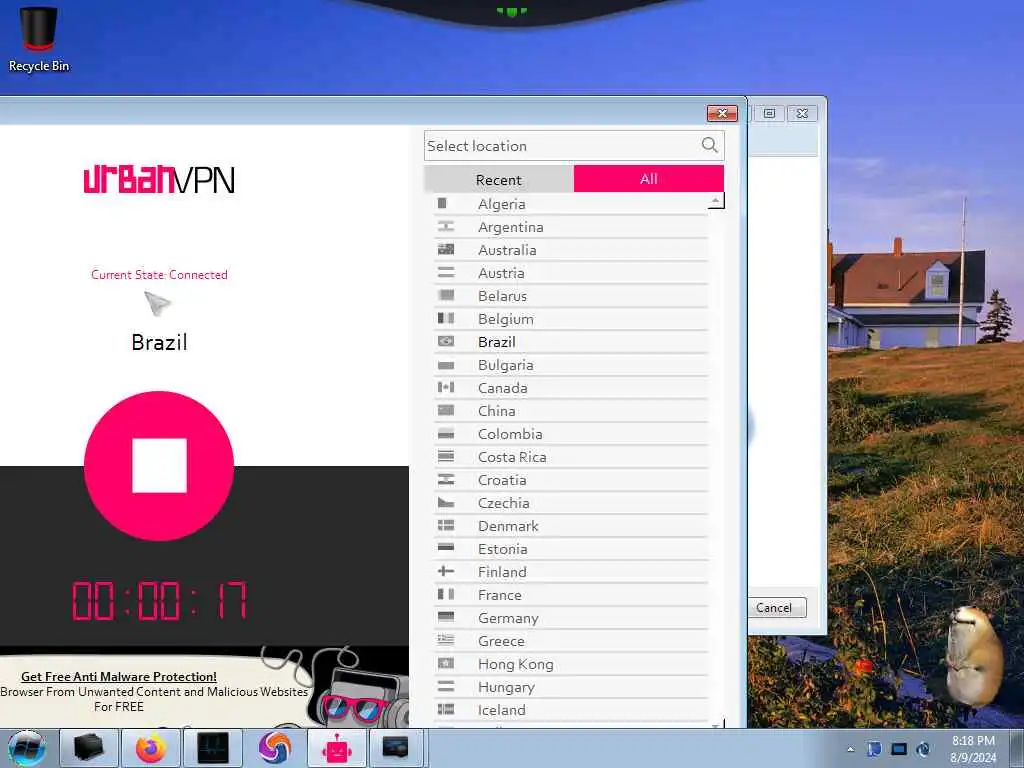Choose Bulgaria as the location
1024x768 pixels.
pyautogui.click(x=571, y=364)
